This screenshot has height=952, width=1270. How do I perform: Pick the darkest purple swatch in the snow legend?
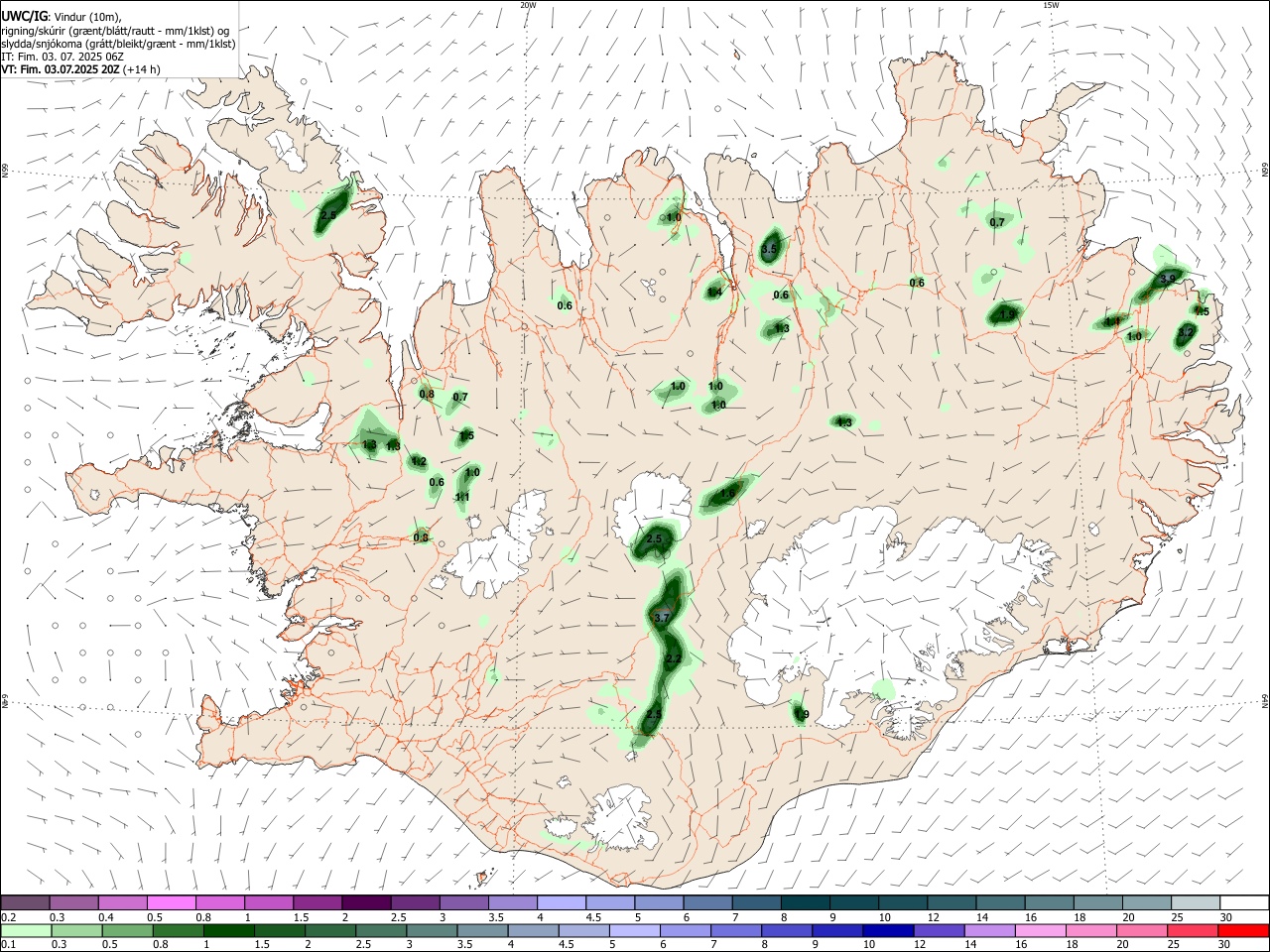pyautogui.click(x=365, y=902)
